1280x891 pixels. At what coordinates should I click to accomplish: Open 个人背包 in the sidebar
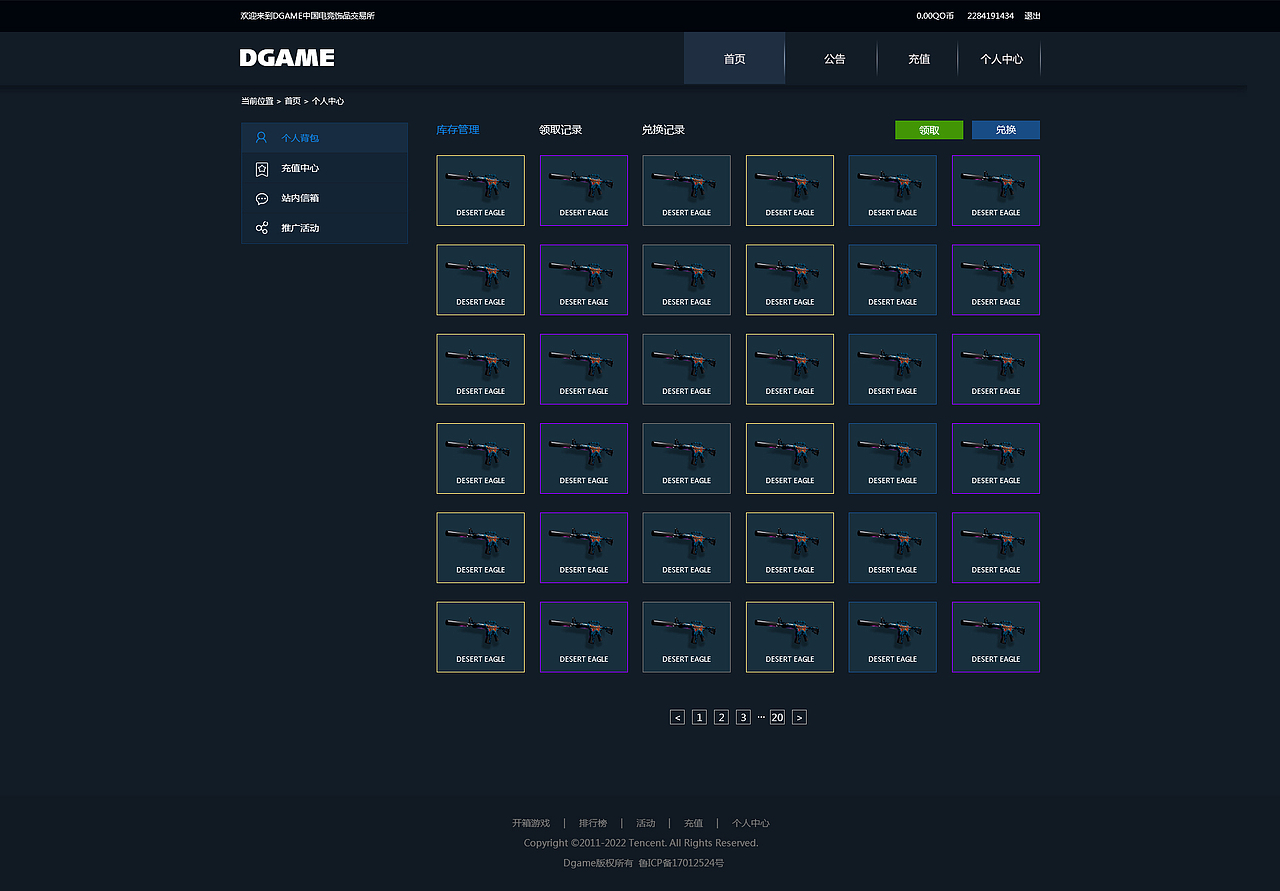[x=324, y=138]
